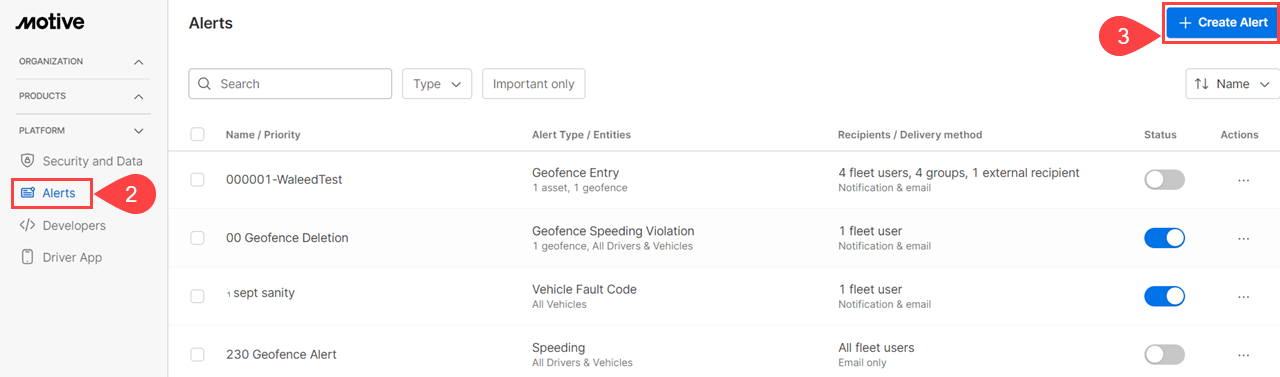Click the Create Alert button
Viewport: 1280px width, 377px height.
(1222, 22)
